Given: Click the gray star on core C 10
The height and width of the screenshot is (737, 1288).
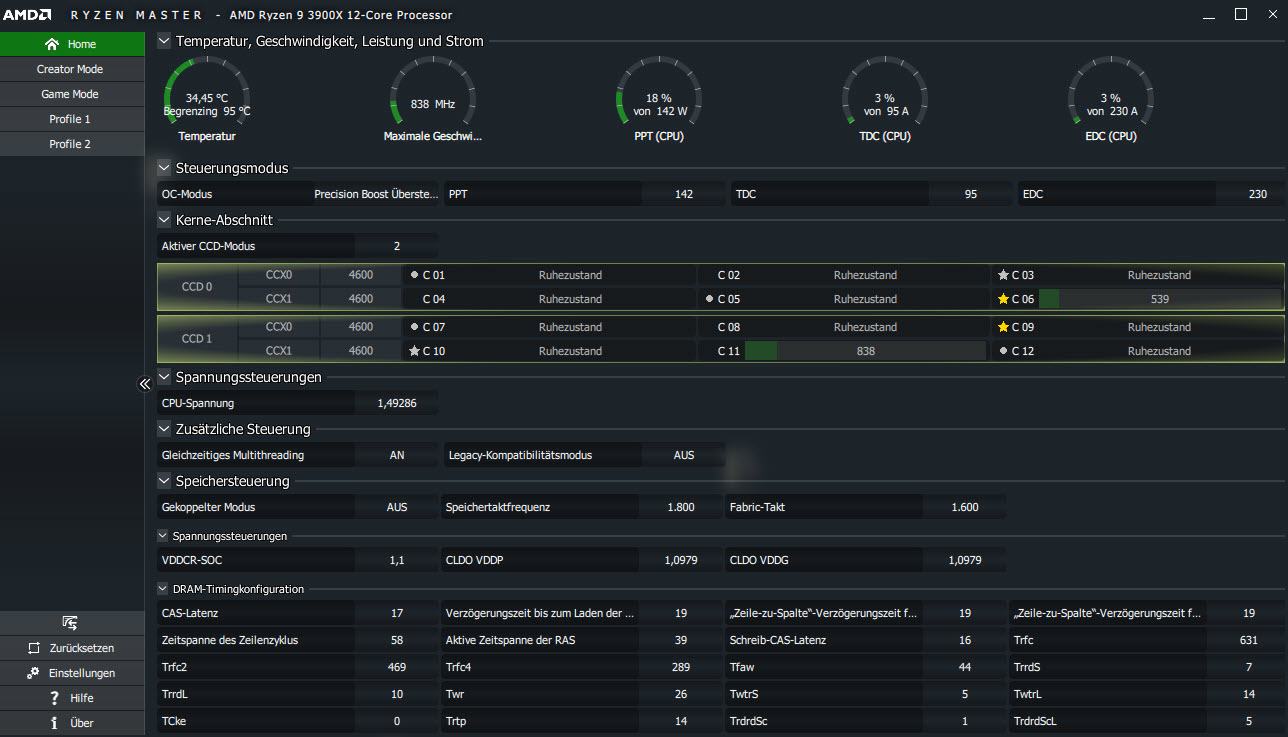Looking at the screenshot, I should [x=414, y=351].
